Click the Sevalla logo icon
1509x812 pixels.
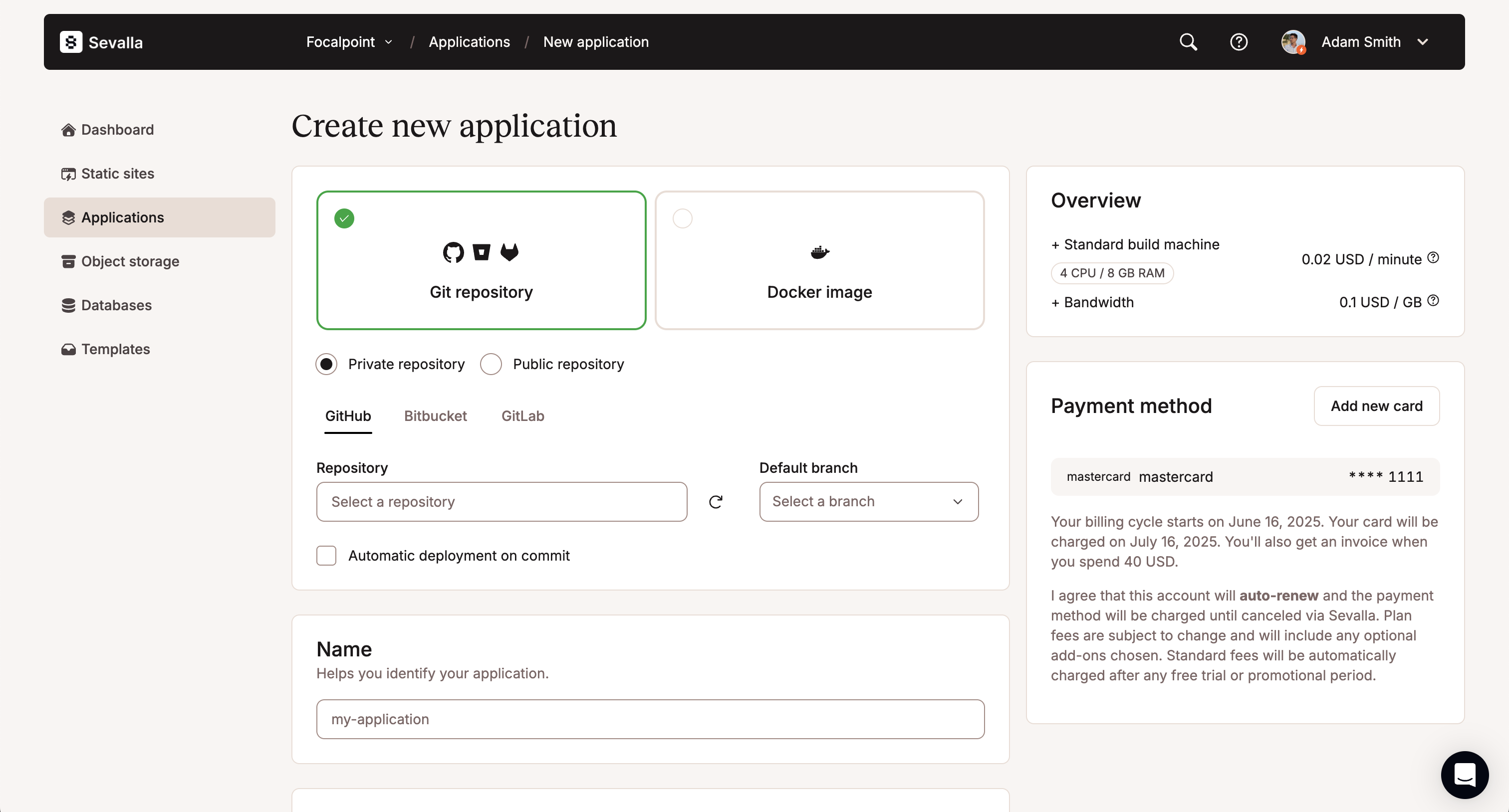click(x=71, y=42)
